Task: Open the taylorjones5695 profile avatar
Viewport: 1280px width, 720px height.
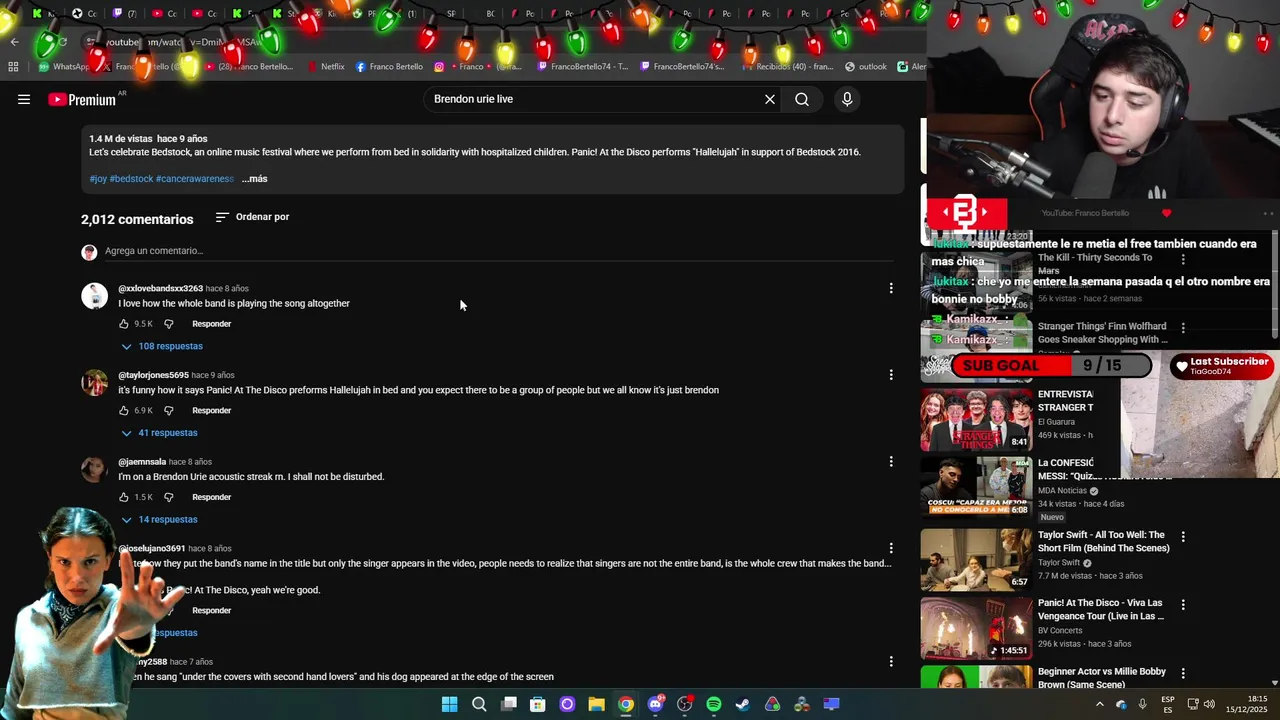Action: point(94,383)
